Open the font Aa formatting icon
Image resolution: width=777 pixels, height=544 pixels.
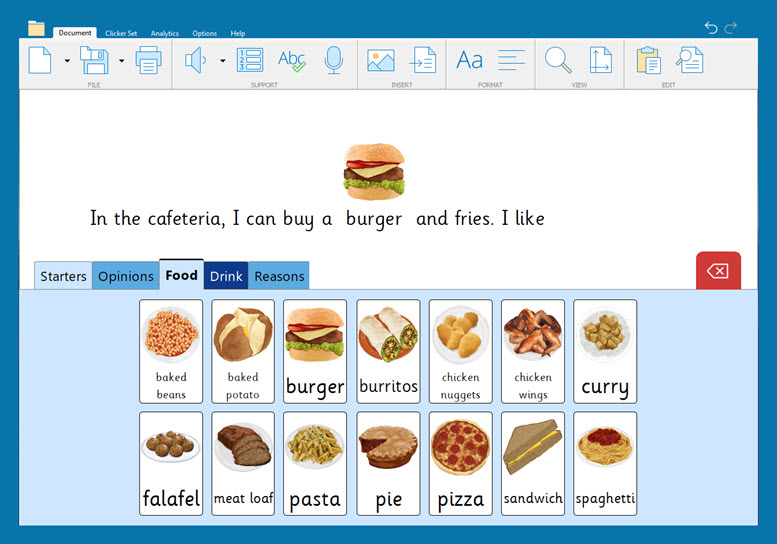pyautogui.click(x=469, y=60)
